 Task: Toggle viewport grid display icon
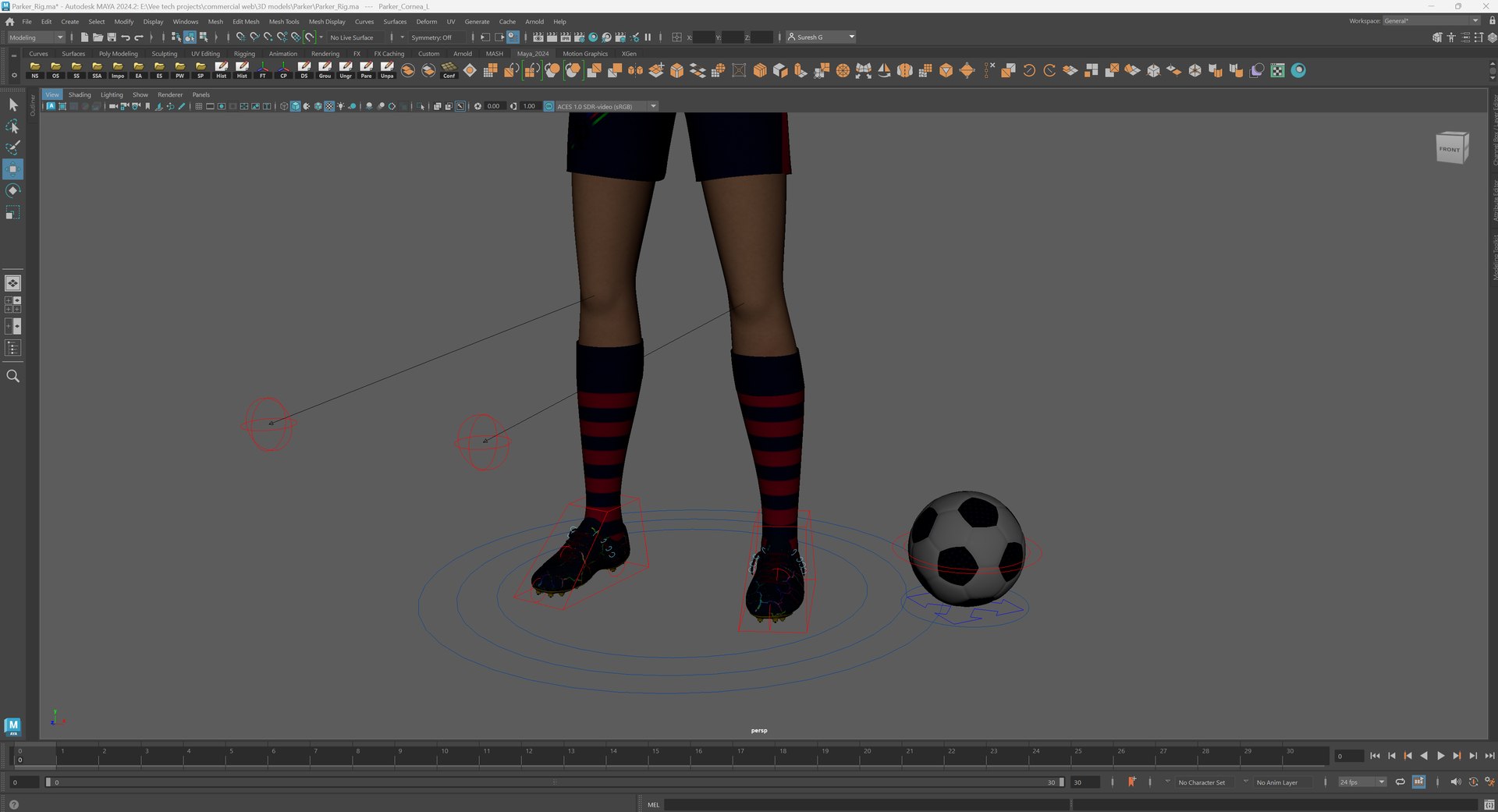click(199, 106)
